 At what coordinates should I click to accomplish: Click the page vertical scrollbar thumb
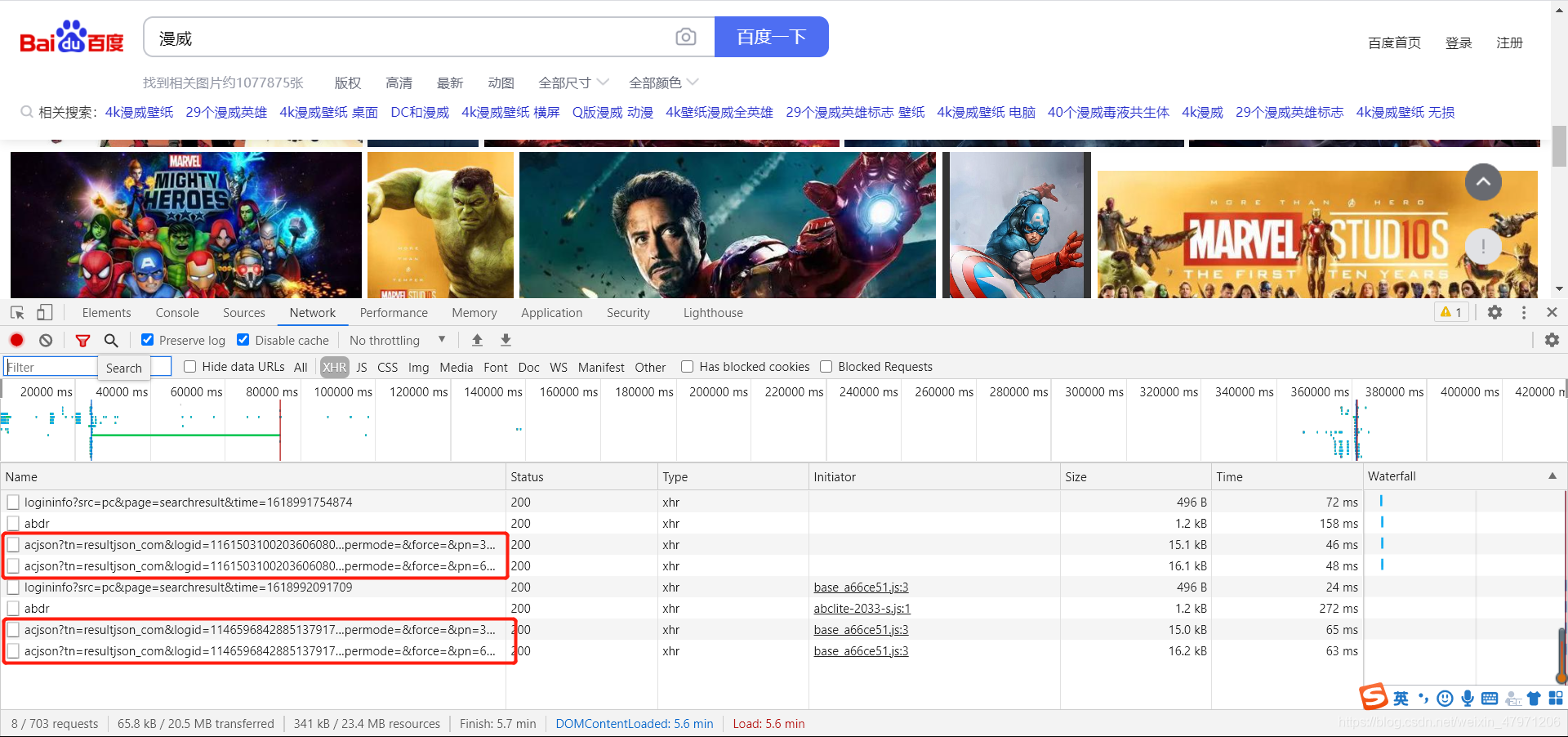(x=1559, y=146)
